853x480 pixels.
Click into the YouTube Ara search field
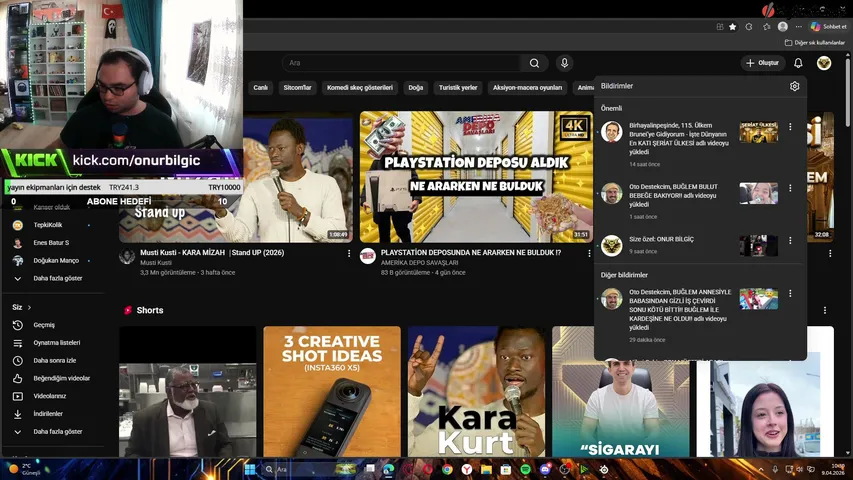[401, 63]
